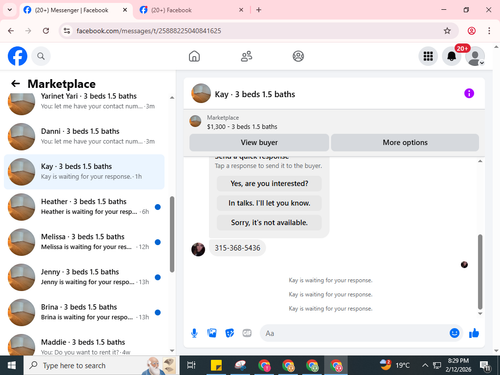Switch to the Messenger browser tab

[x=76, y=10]
